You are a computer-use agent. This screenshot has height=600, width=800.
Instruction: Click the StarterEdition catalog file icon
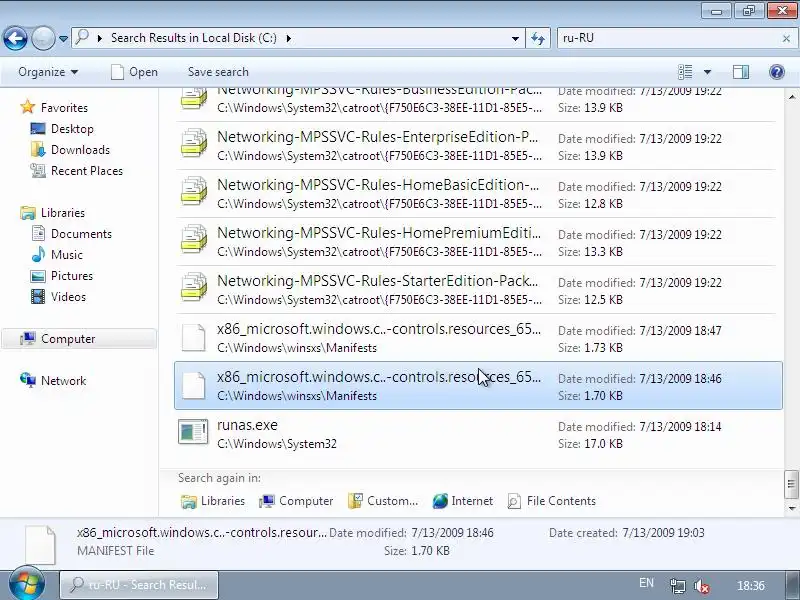point(194,288)
